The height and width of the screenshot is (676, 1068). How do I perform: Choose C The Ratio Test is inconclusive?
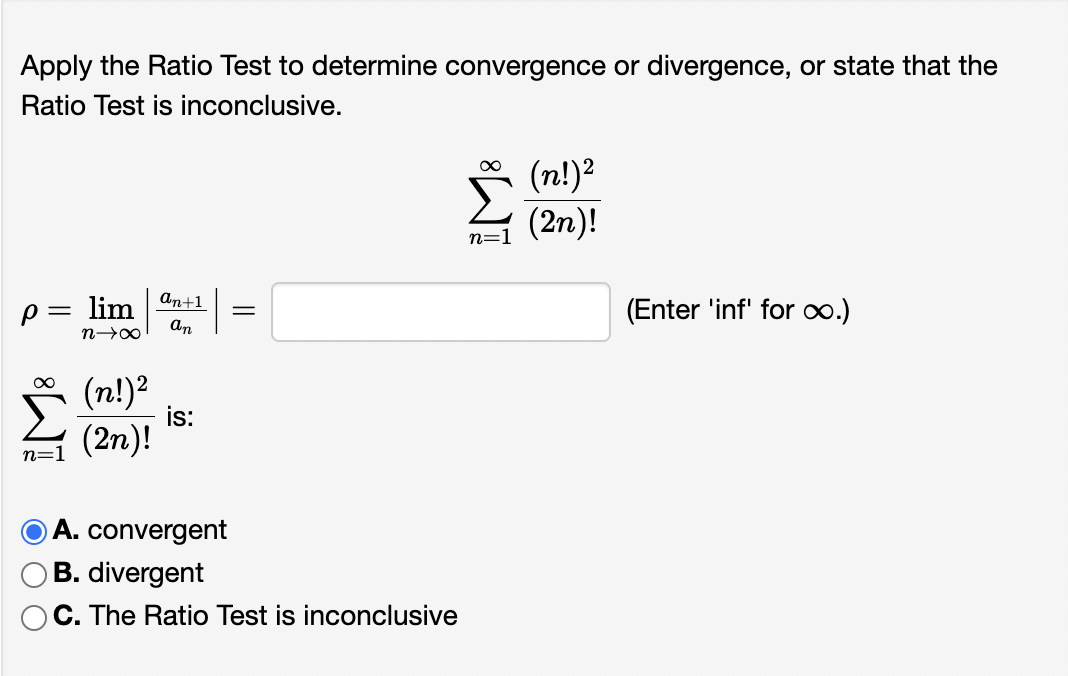[x=34, y=616]
